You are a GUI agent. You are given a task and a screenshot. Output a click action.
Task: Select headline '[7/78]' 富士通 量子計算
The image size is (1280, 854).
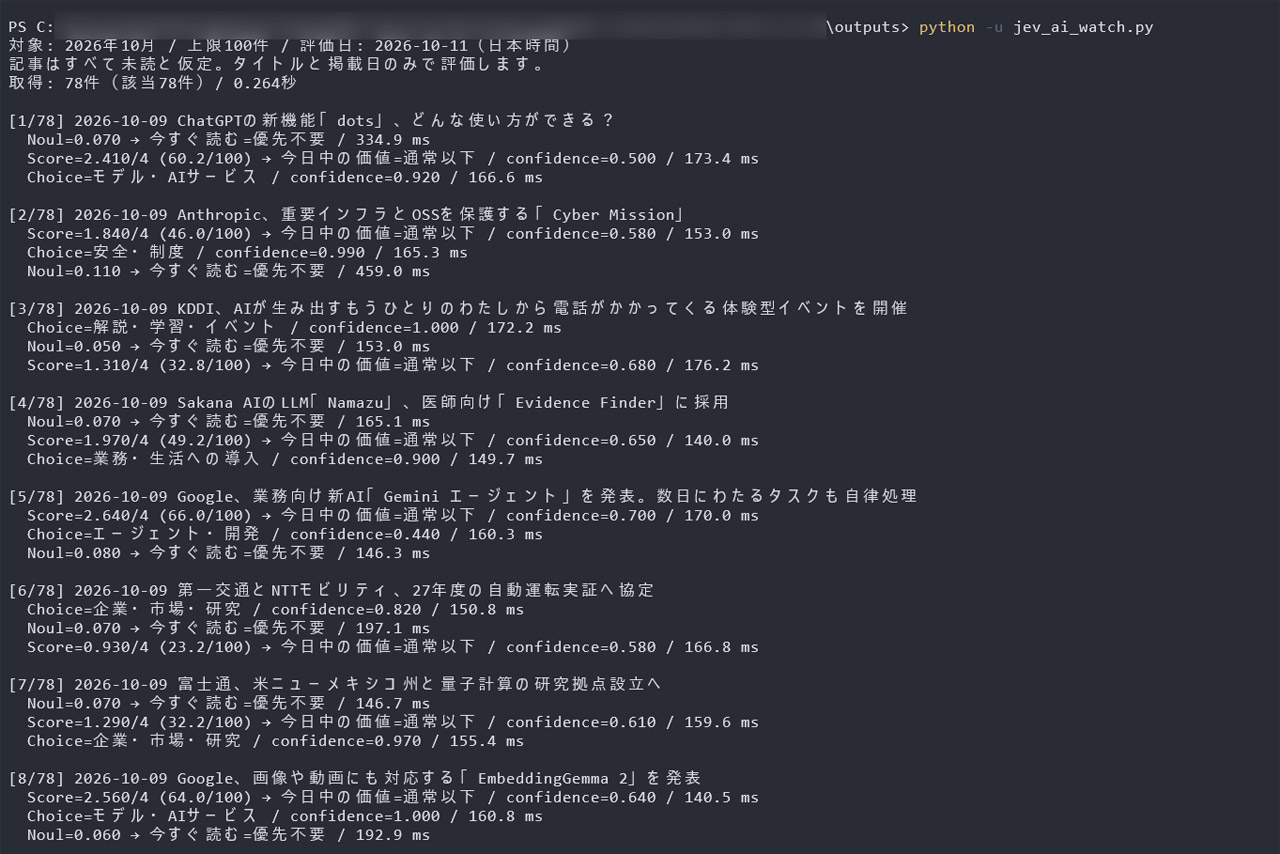(335, 684)
